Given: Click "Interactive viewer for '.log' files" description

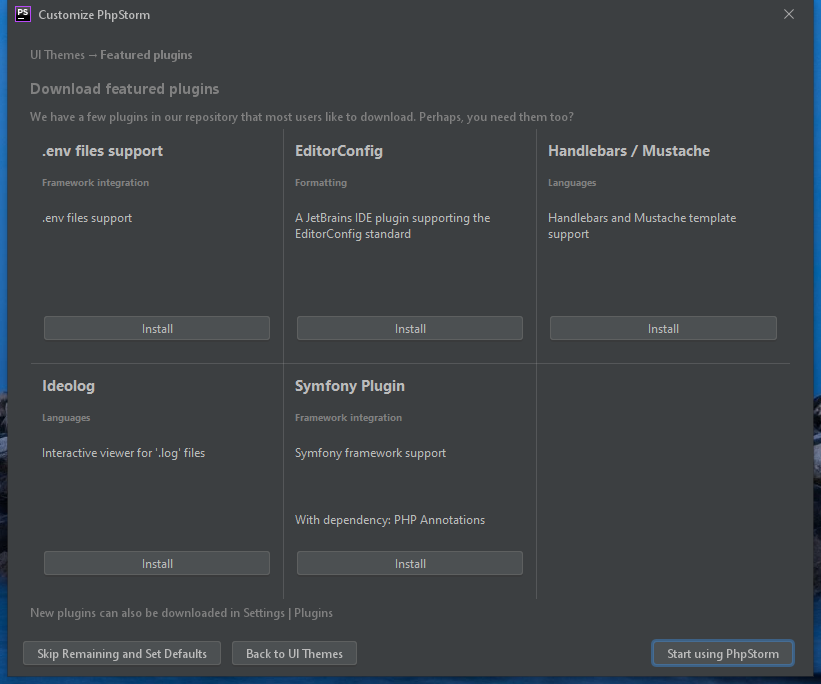Looking at the screenshot, I should coord(124,453).
